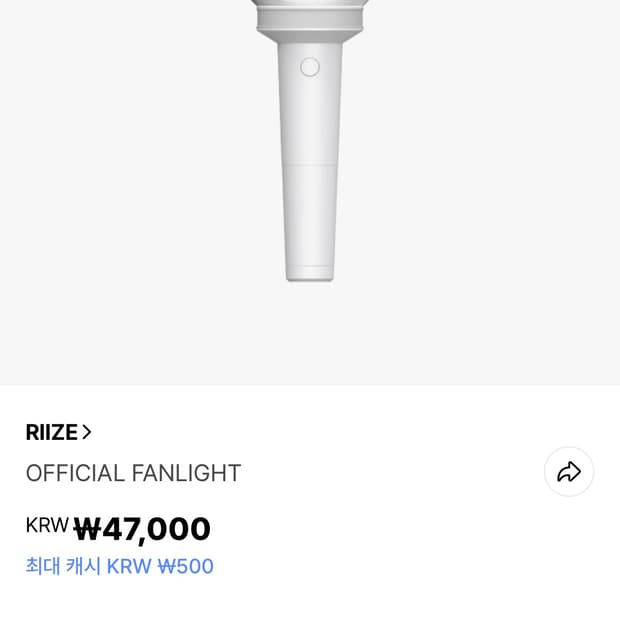The height and width of the screenshot is (620, 620).
Task: Tap the fanlight head at the image top
Action: [310, 18]
